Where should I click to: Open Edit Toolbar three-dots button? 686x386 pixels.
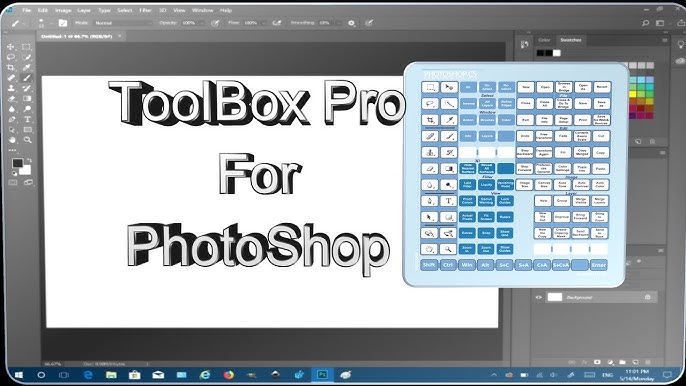(x=12, y=150)
